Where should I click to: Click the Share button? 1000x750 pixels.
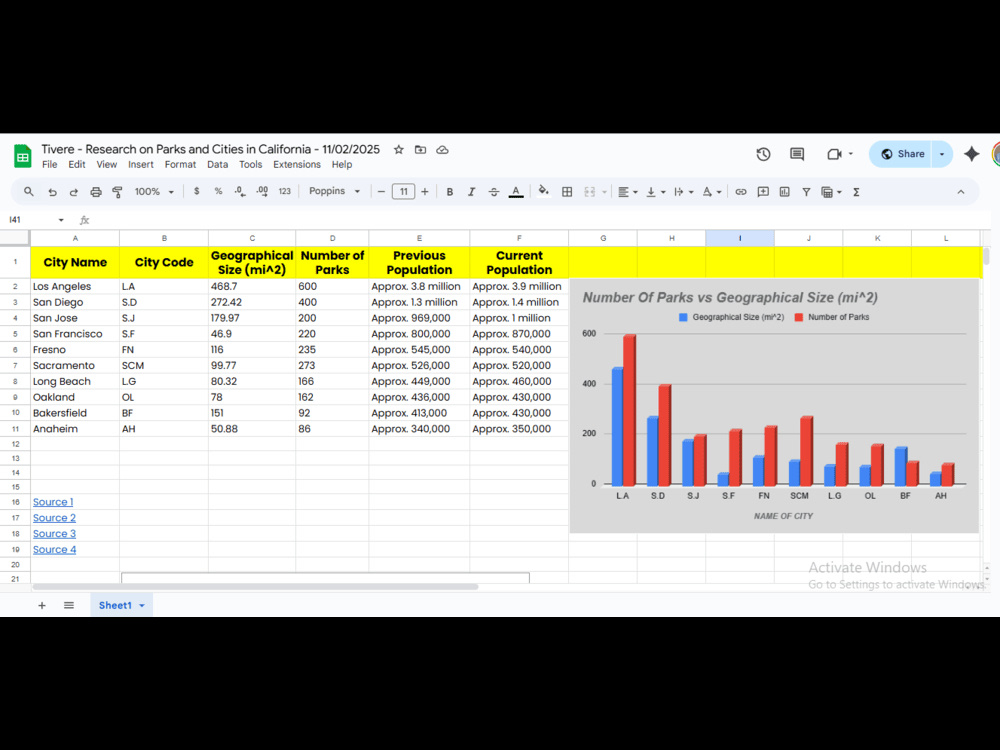pos(901,154)
